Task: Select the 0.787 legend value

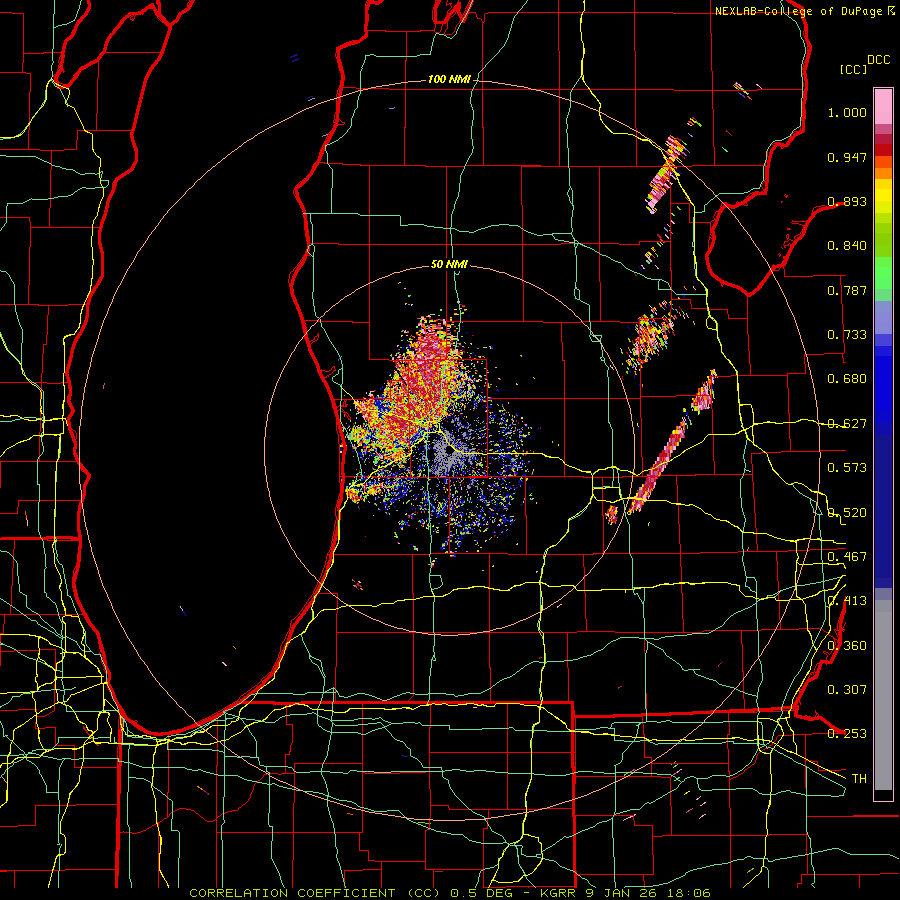Action: (847, 290)
